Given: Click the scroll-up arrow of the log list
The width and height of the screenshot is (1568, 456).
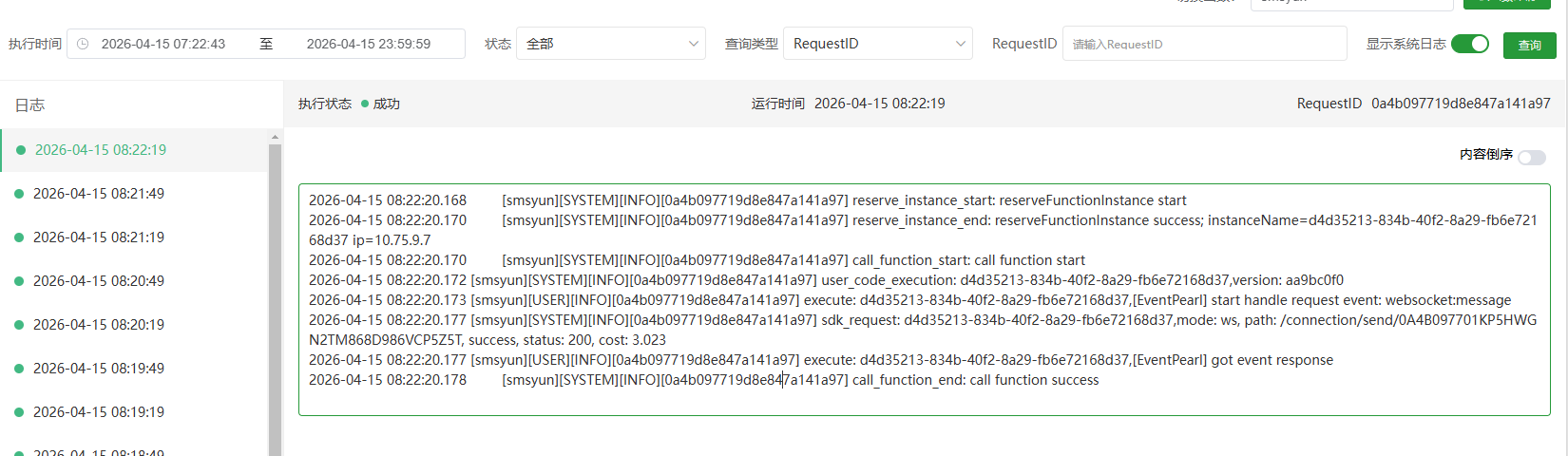Looking at the screenshot, I should click(275, 137).
